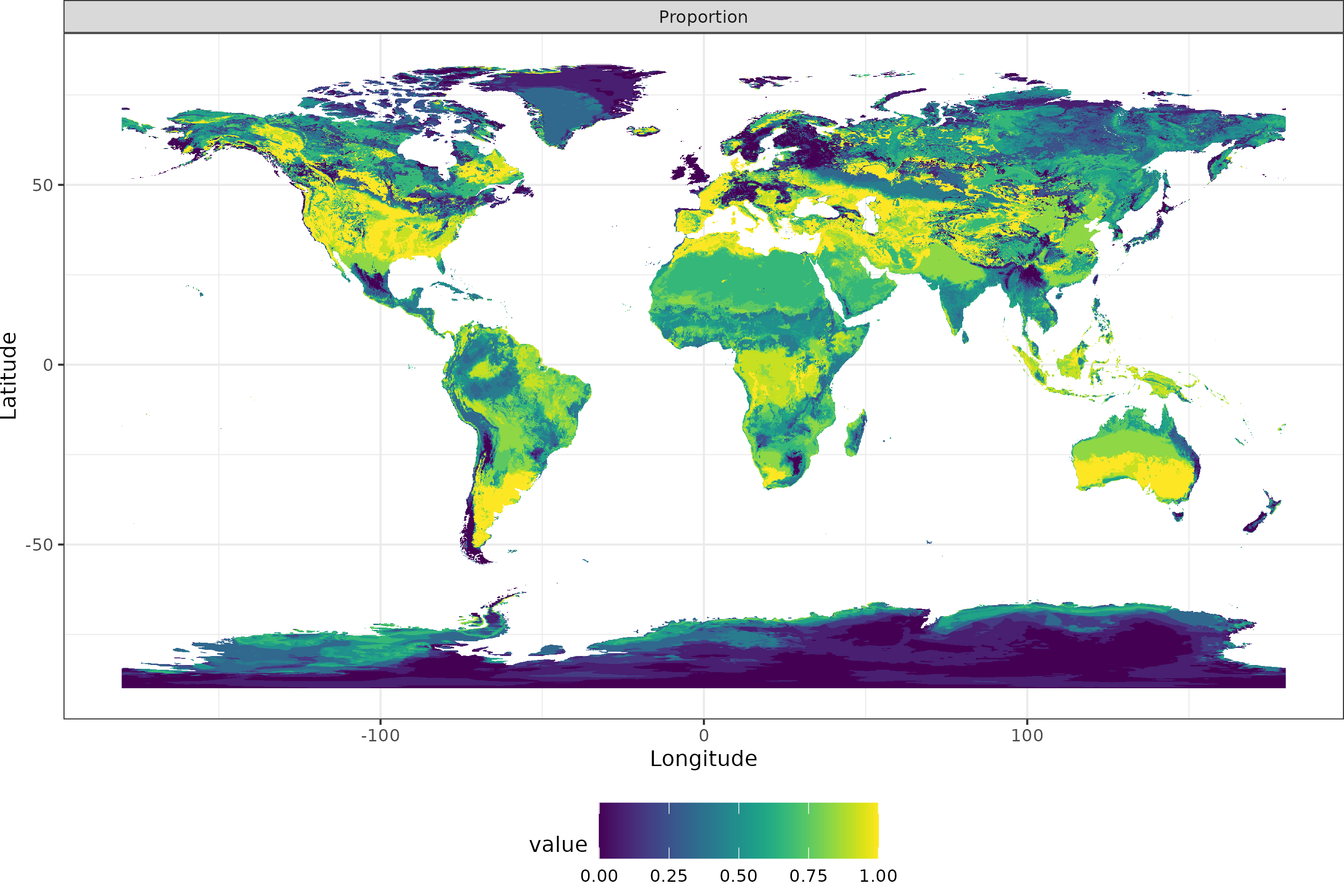1344x896 pixels.
Task: Click the -50 latitude tick label
Action: tap(39, 545)
